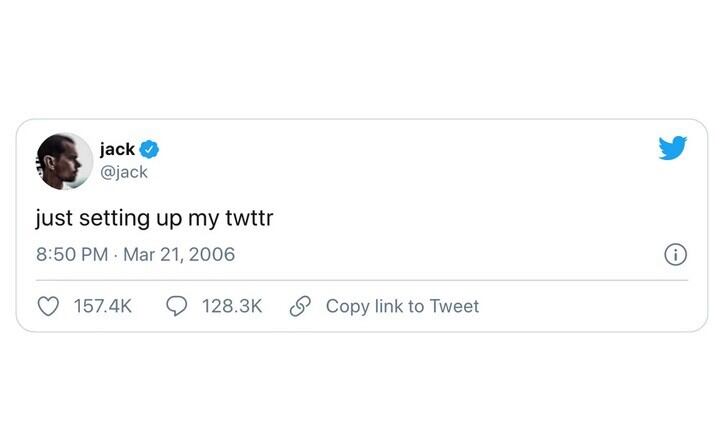Click the word "my" in the tweet

(202, 219)
